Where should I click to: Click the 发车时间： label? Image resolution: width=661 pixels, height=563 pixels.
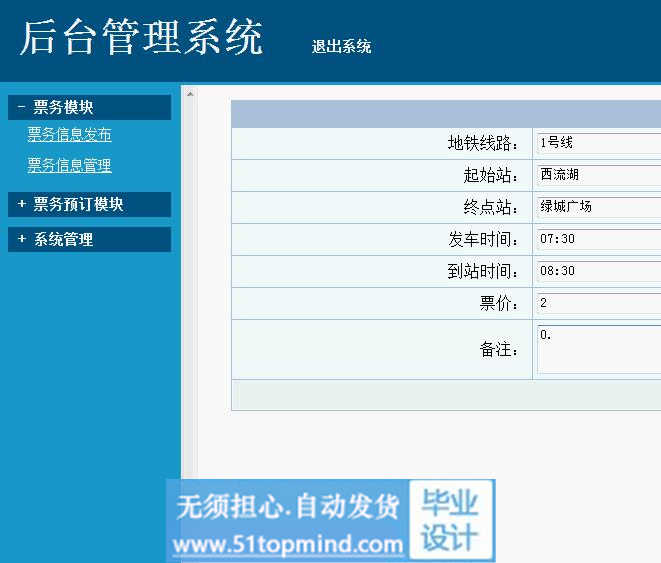tap(483, 239)
